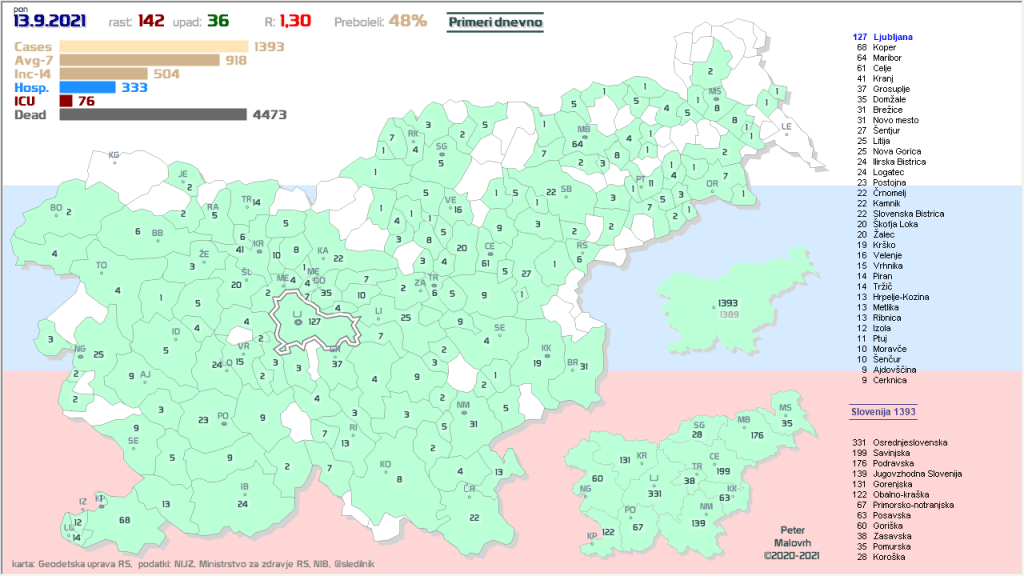Open the Primeri dnevno view button

(x=495, y=20)
